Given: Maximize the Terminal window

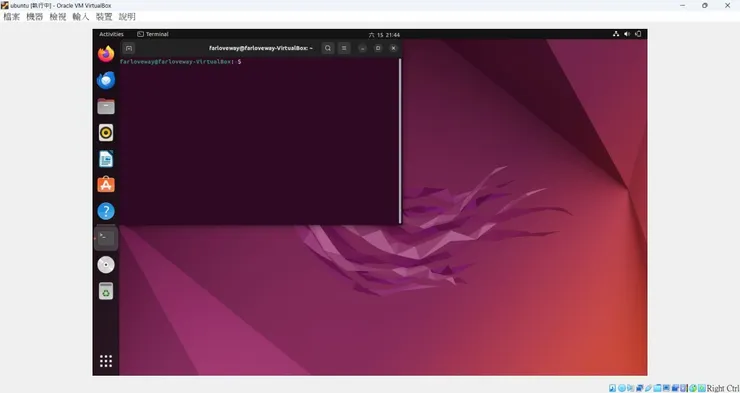Looking at the screenshot, I should 378,48.
